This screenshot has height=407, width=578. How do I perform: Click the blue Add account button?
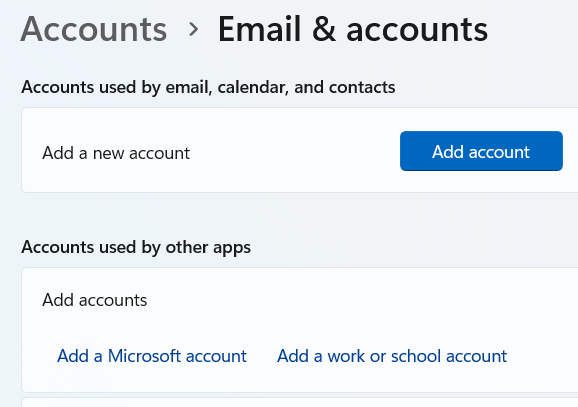481,151
